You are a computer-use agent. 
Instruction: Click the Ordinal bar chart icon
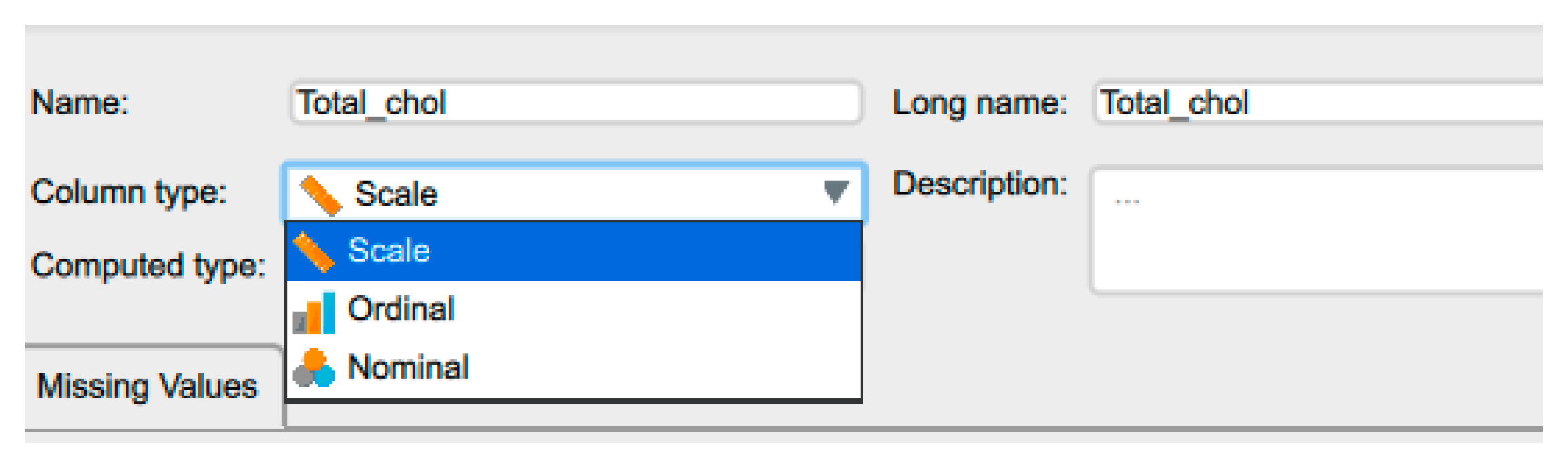point(314,312)
